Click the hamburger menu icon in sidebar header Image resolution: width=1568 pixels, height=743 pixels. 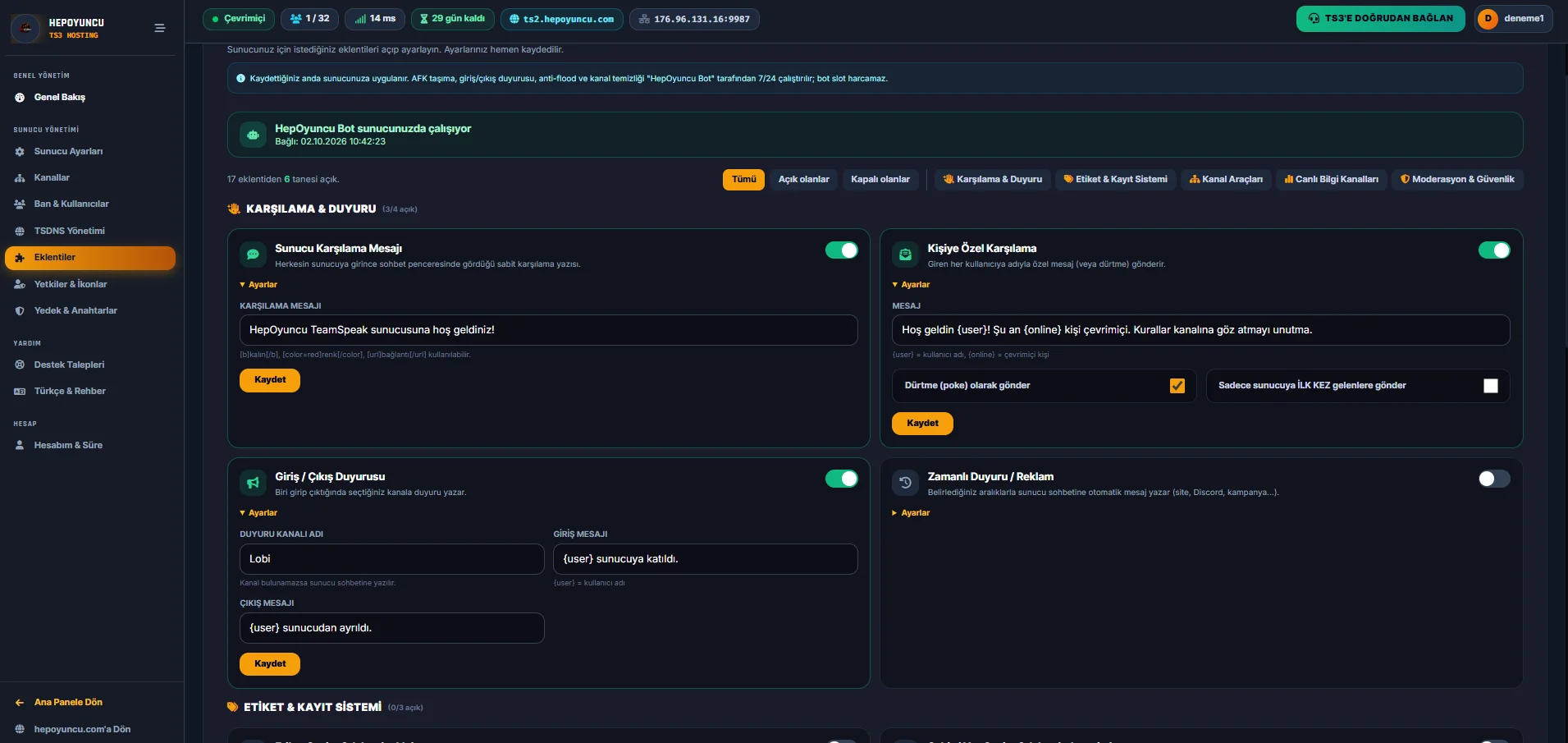[x=160, y=28]
